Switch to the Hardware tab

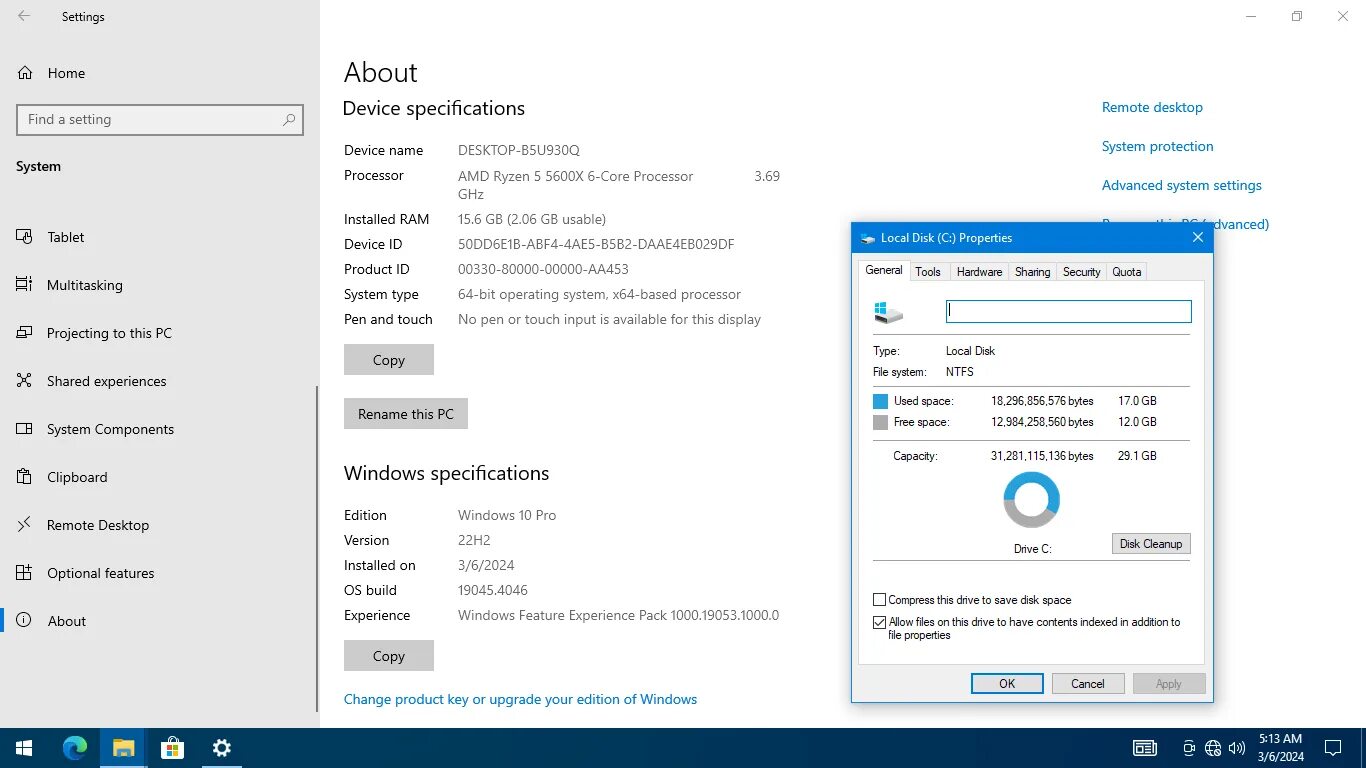pos(979,272)
